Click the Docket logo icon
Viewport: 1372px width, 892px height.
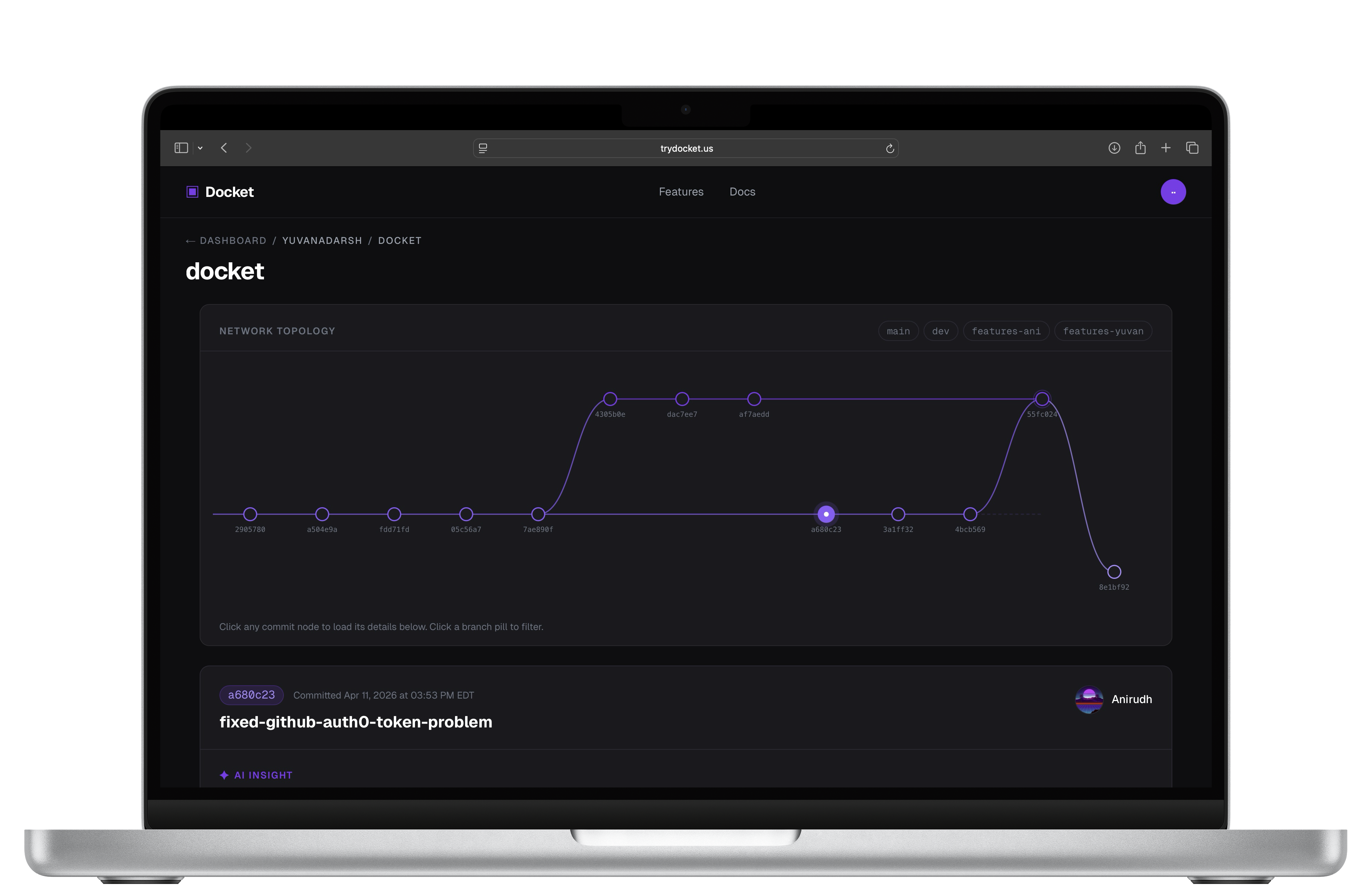192,192
